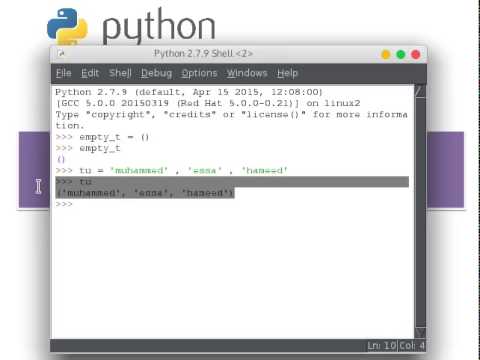This screenshot has height=360, width=480.
Task: Click the window icon in title bar
Action: pos(61,53)
